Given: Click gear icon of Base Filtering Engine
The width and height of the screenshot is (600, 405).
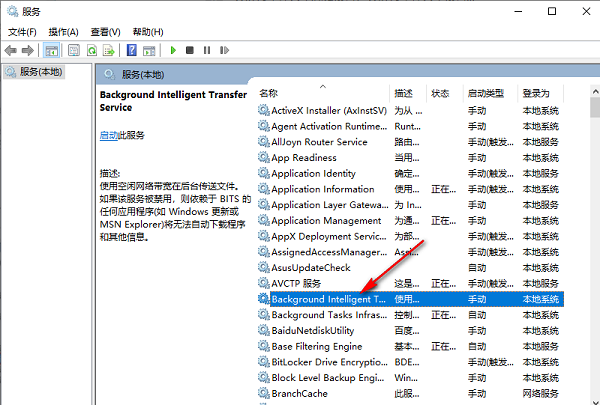Looking at the screenshot, I should 263,346.
